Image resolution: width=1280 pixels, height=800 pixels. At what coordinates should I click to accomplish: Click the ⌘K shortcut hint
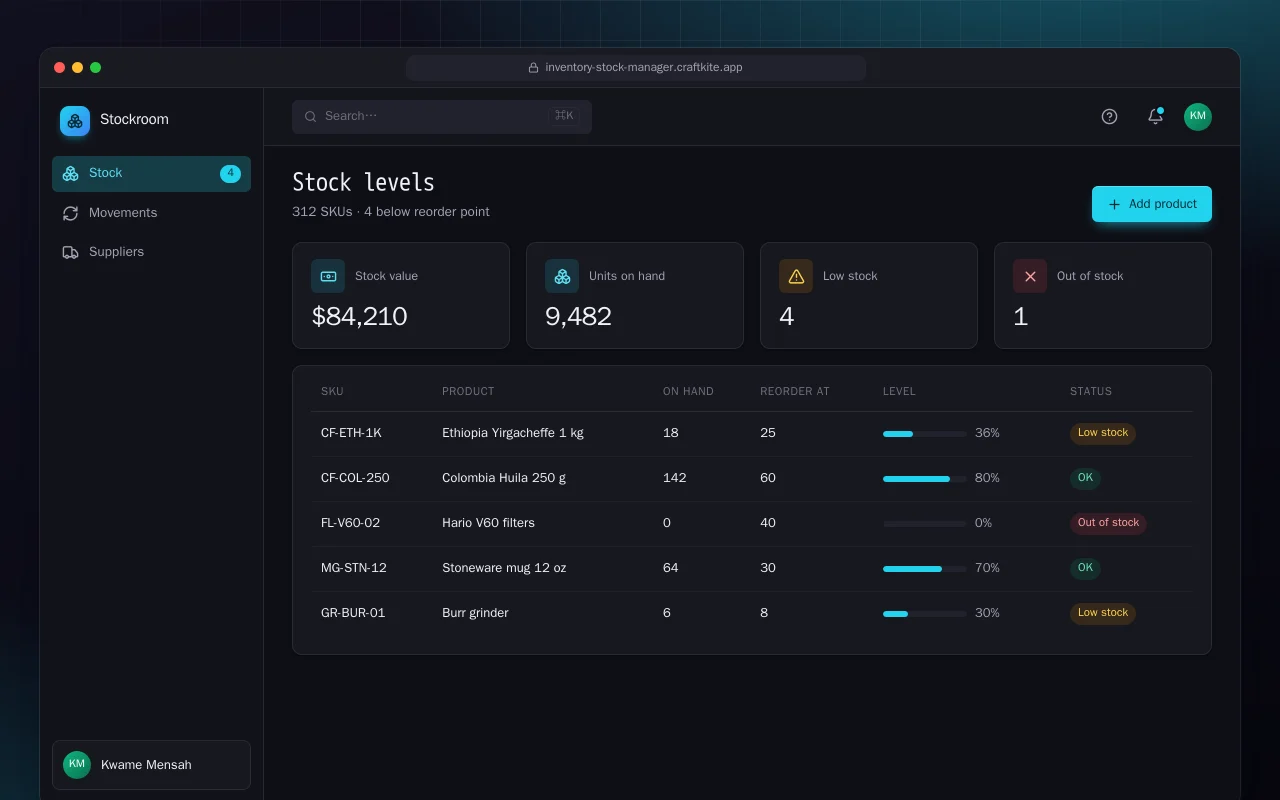point(564,116)
